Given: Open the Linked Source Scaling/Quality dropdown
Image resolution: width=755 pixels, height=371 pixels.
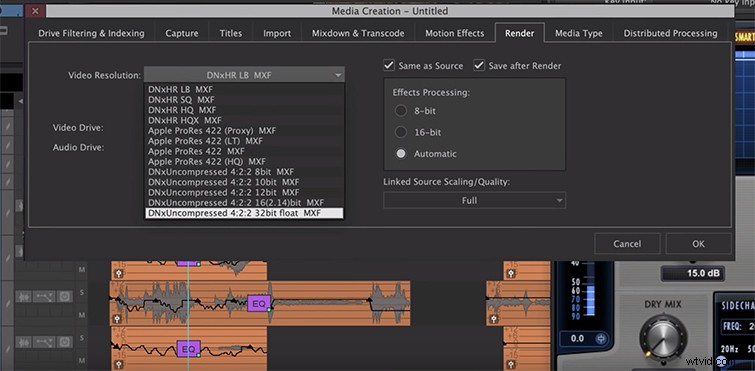Looking at the screenshot, I should 474,200.
